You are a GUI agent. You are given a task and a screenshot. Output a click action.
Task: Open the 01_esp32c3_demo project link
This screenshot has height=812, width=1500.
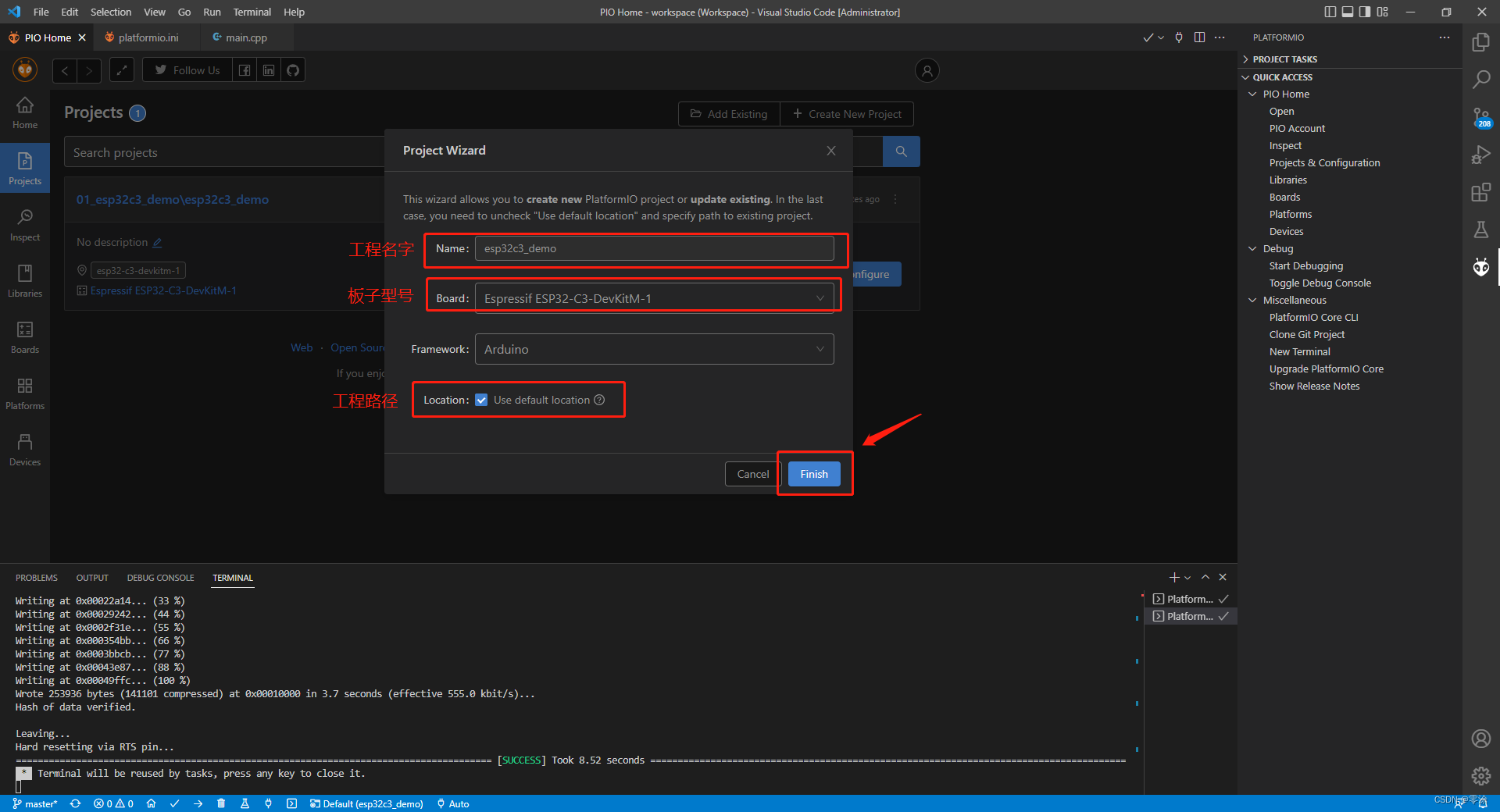tap(173, 200)
